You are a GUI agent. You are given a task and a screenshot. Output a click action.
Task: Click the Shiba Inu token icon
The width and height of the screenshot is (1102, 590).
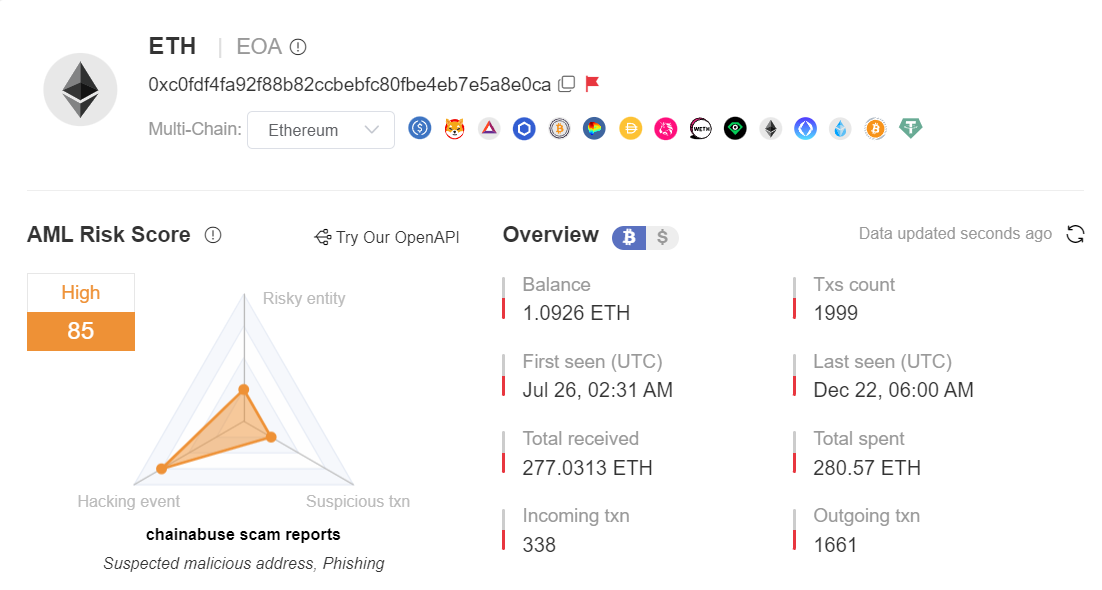(455, 128)
